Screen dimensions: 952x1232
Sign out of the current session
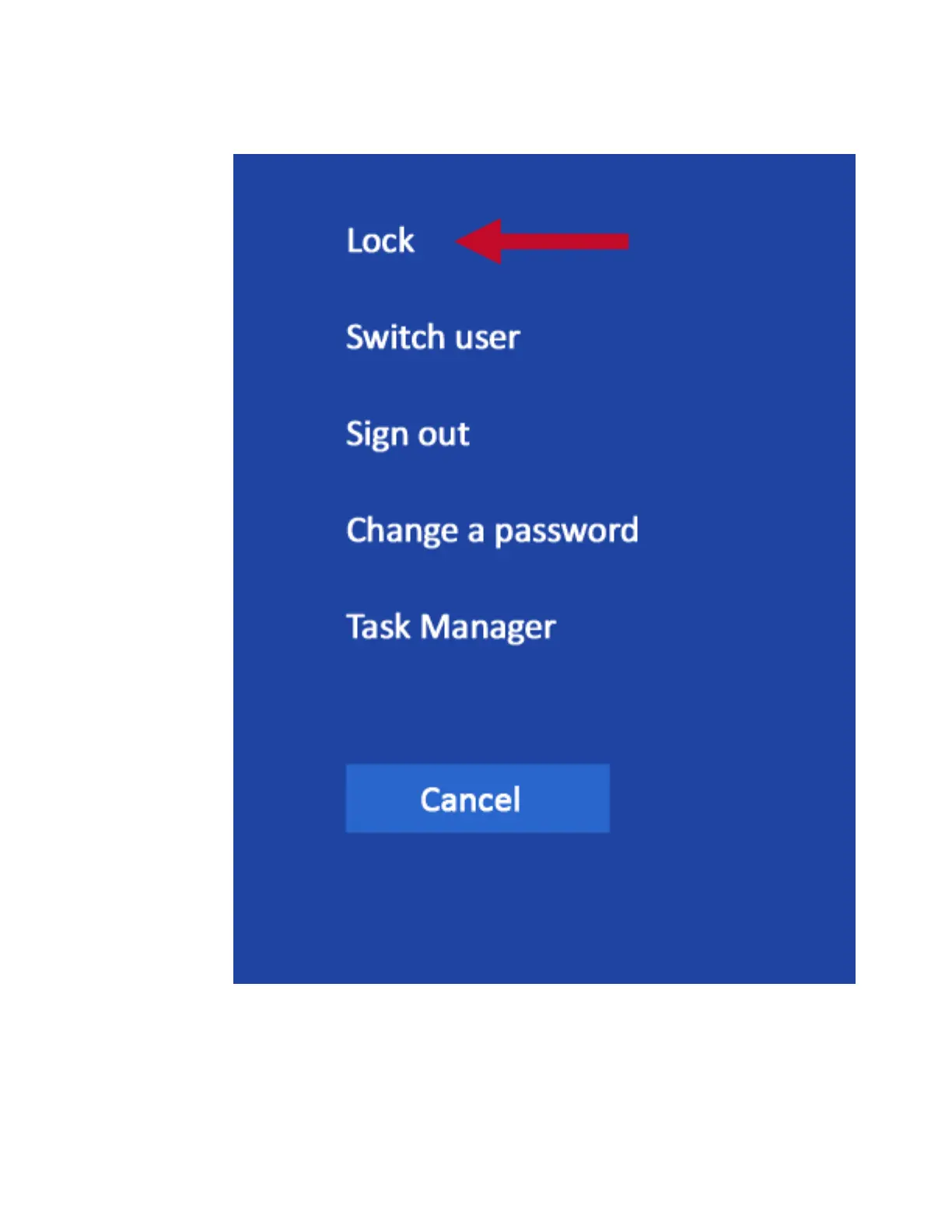(x=408, y=433)
